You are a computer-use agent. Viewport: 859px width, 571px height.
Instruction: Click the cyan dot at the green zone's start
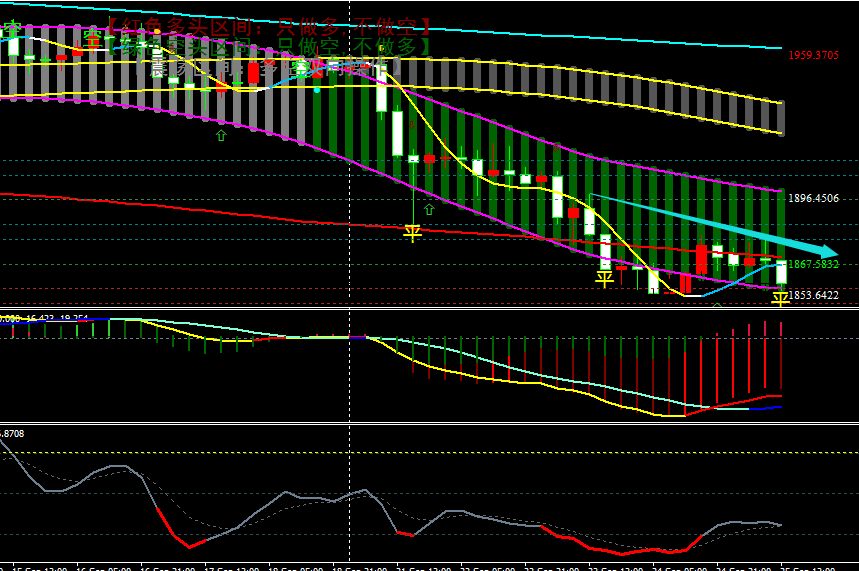(x=317, y=90)
